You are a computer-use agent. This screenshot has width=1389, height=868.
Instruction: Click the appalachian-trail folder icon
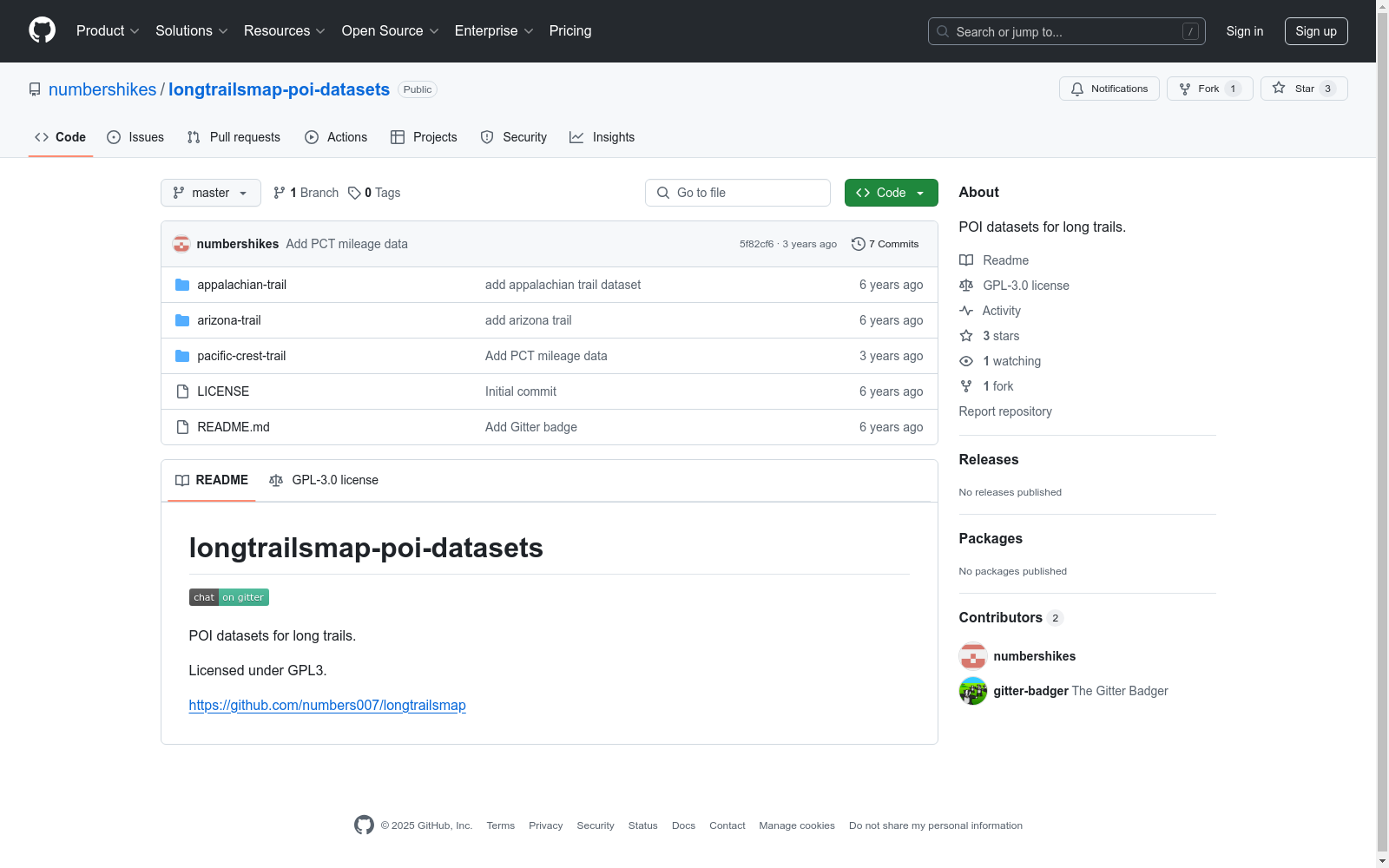[x=182, y=285]
